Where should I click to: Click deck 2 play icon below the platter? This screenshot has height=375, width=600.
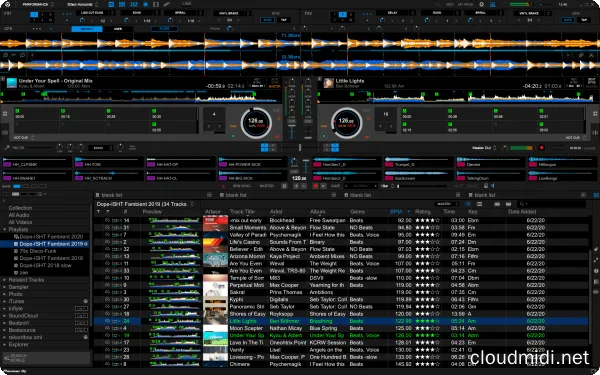click(x=324, y=136)
